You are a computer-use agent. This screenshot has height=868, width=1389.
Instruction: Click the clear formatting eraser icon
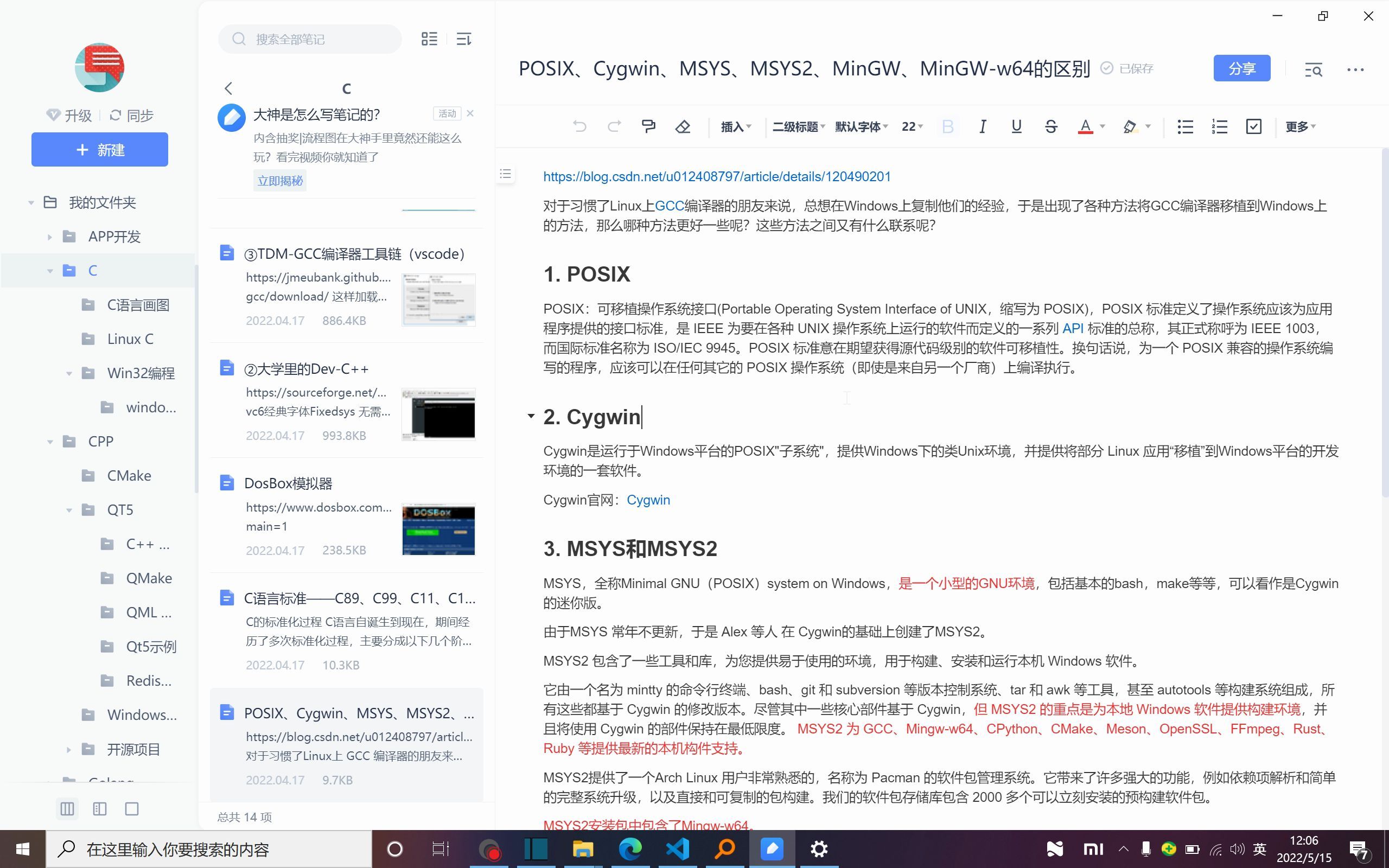pyautogui.click(x=683, y=126)
